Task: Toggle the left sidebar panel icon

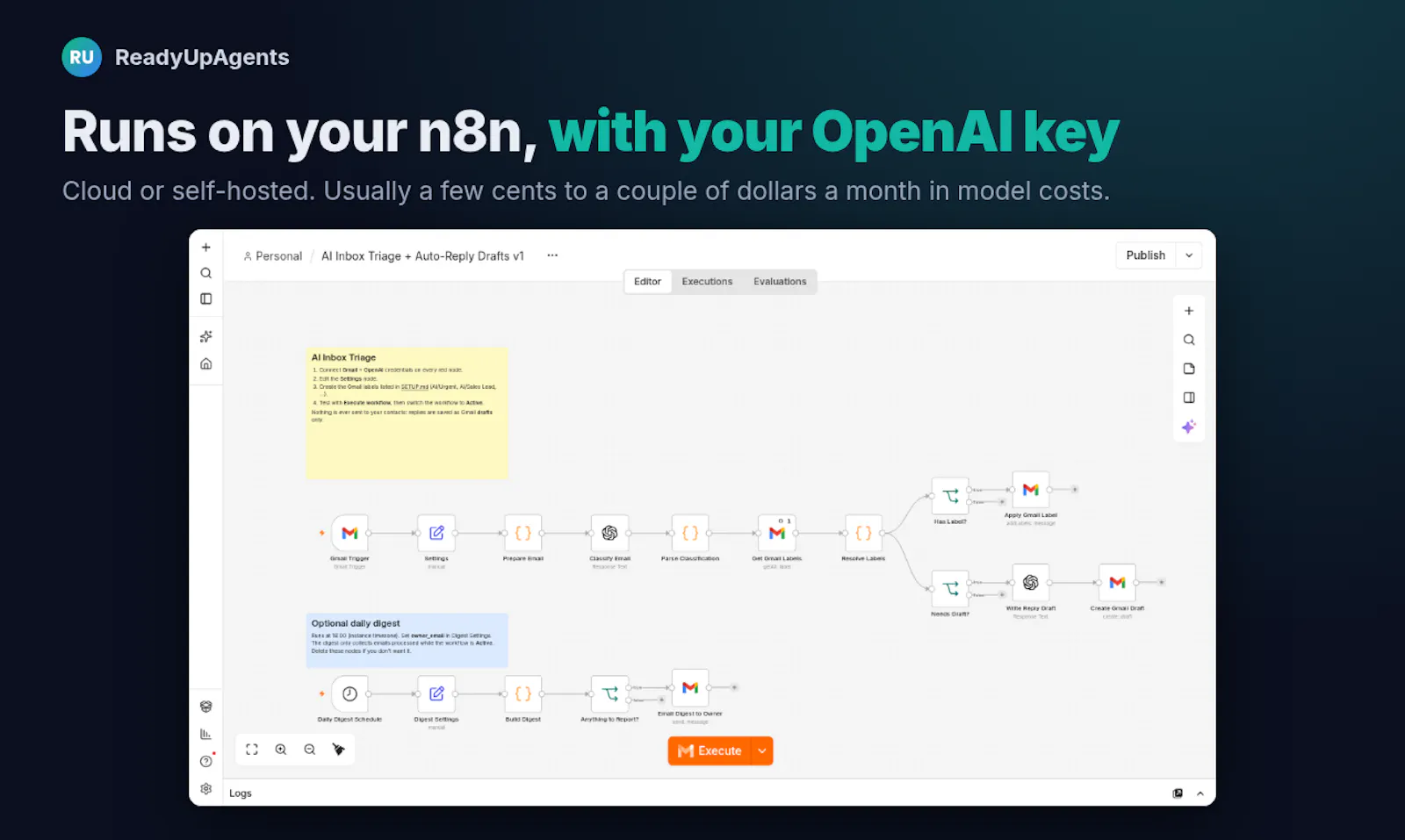Action: click(205, 298)
